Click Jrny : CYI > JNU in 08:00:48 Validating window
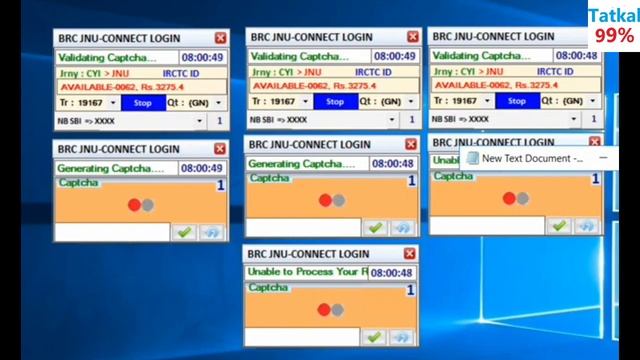Screen dimensions: 640x360 [468, 72]
